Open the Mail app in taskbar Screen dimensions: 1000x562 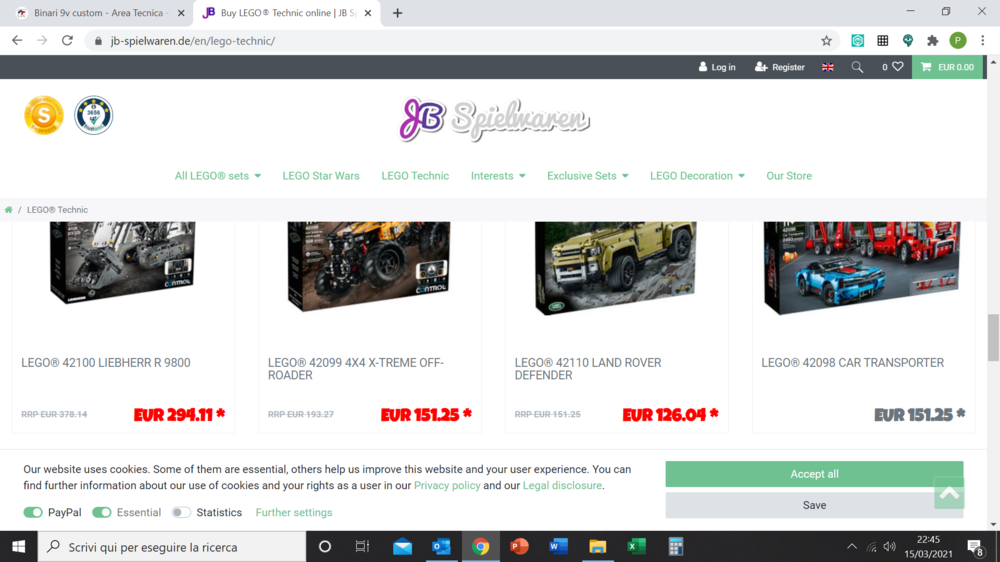[x=402, y=547]
